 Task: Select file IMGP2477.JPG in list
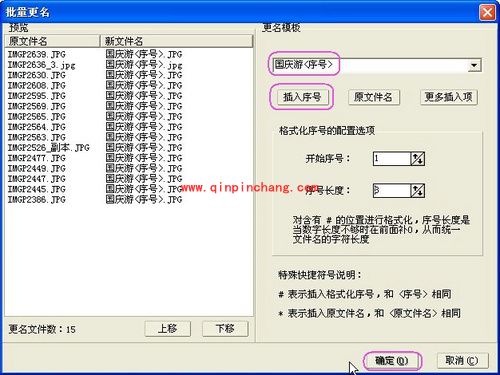pos(37,158)
